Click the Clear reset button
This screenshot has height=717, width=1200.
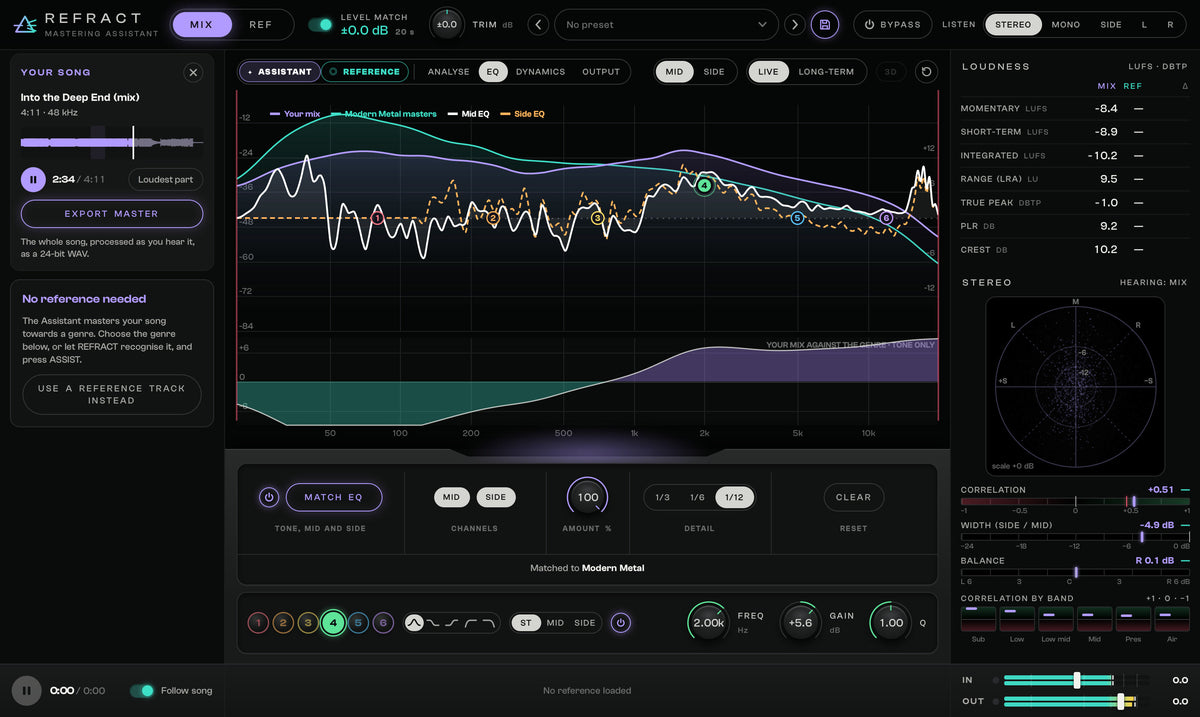(854, 497)
